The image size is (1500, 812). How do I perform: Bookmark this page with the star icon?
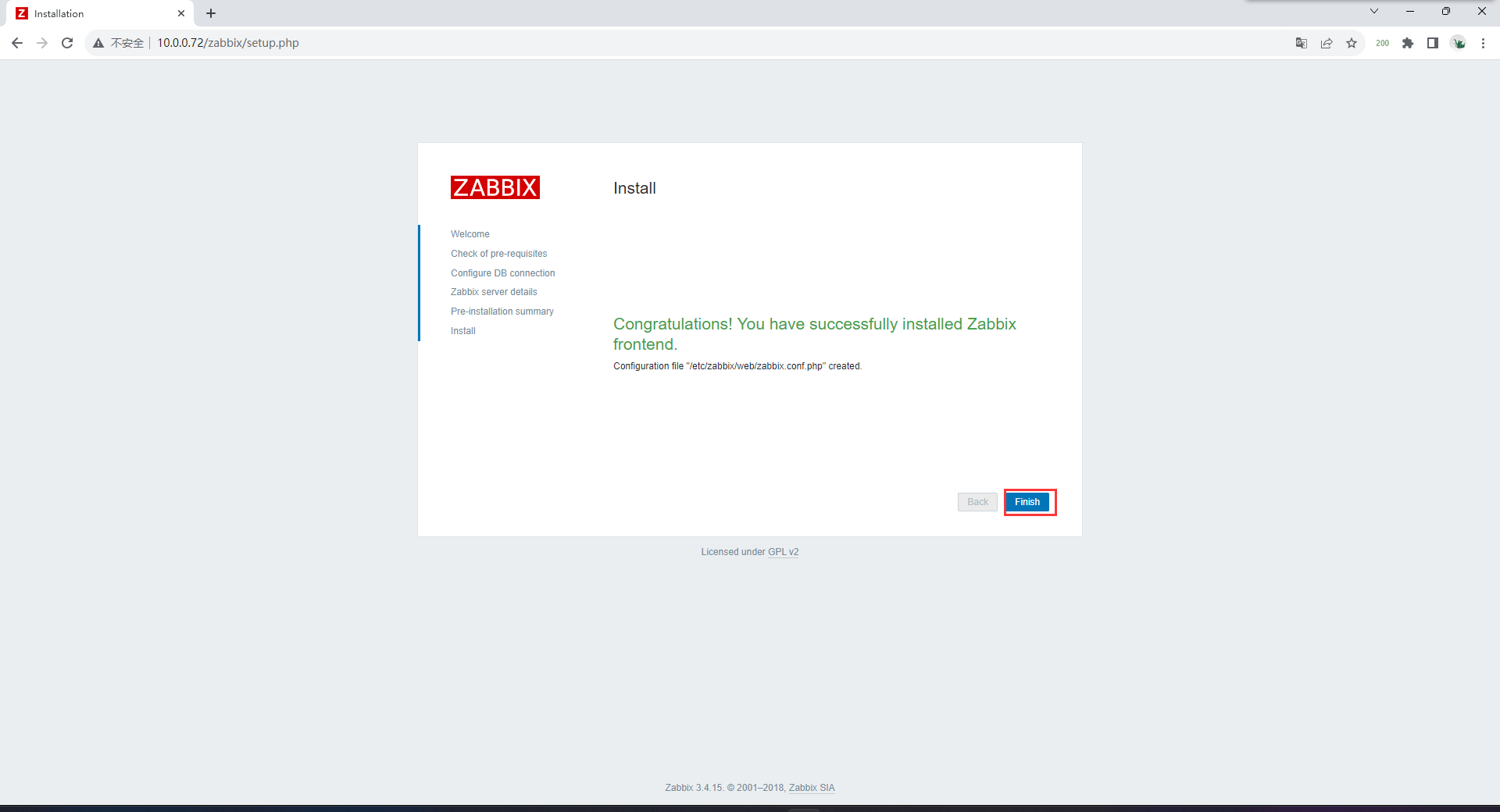(x=1352, y=43)
